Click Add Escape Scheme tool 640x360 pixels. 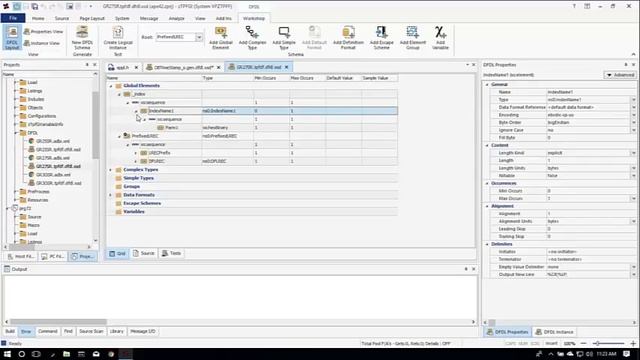(382, 38)
